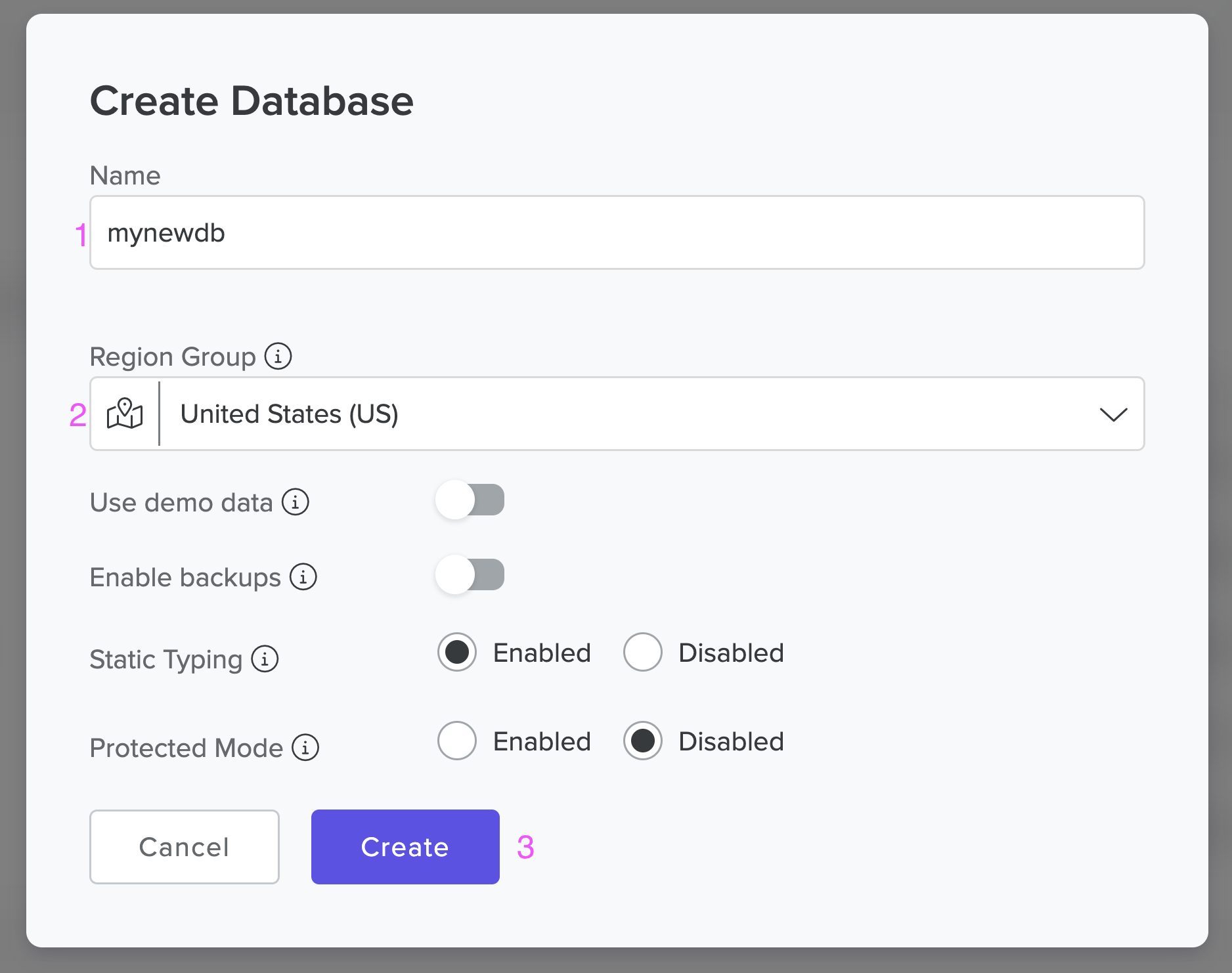Click the Cancel button
The height and width of the screenshot is (973, 1232).
(185, 847)
